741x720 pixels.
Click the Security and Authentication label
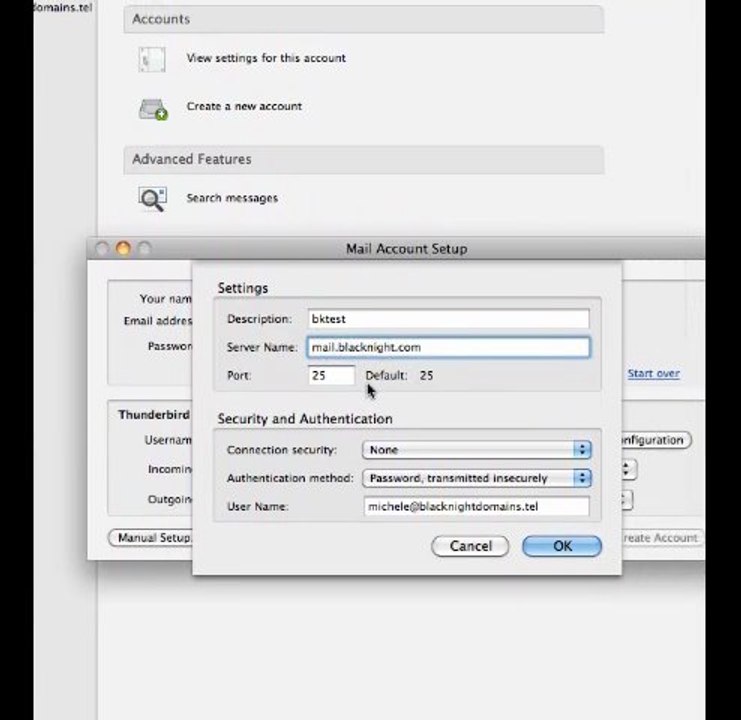click(305, 419)
